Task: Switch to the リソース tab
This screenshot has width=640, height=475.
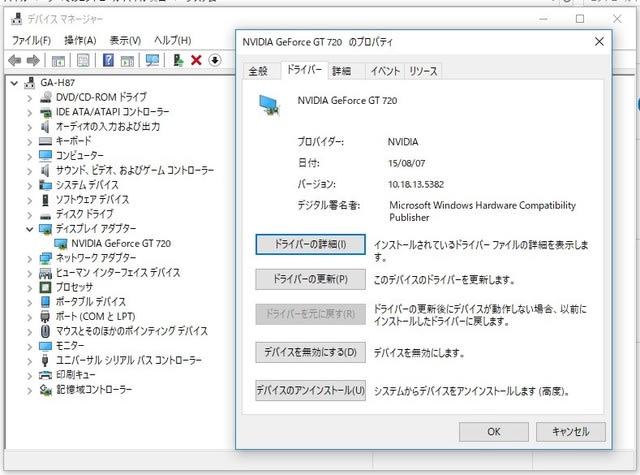Action: pos(423,71)
